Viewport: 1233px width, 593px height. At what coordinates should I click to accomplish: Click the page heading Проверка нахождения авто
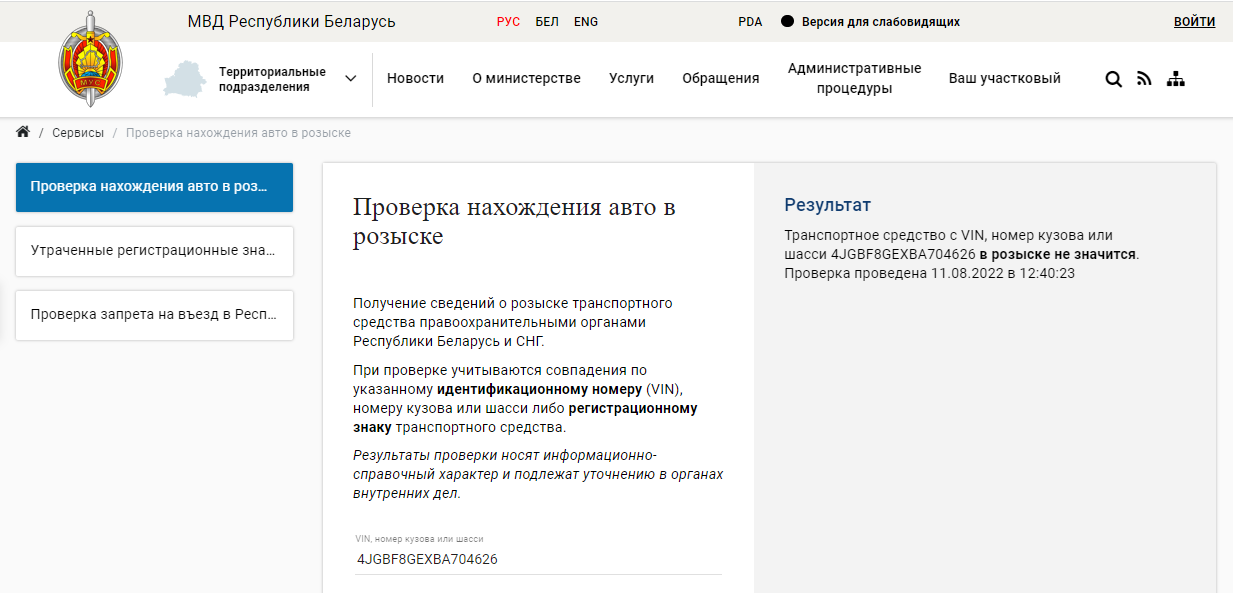(514, 222)
